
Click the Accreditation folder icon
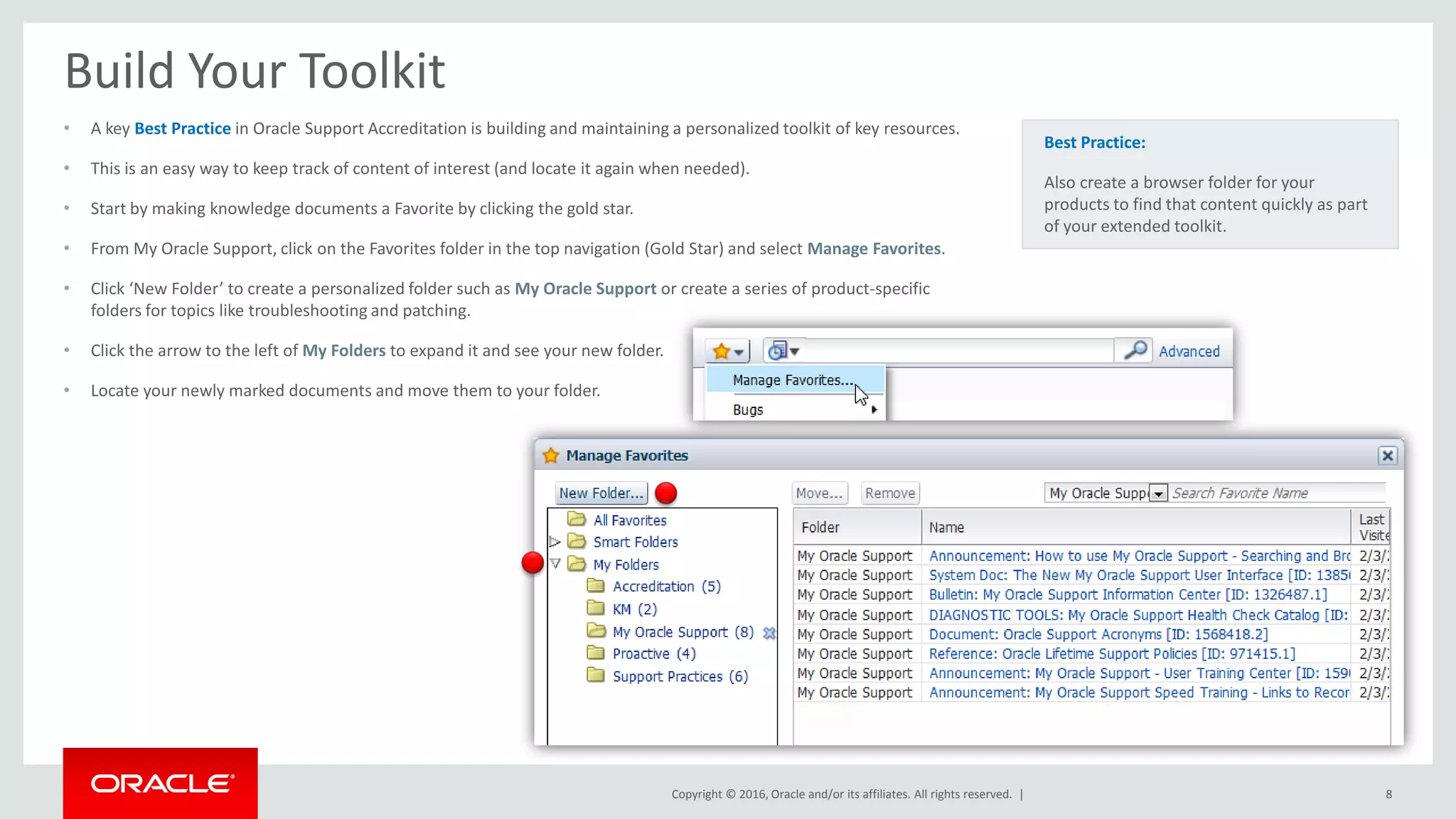click(596, 586)
